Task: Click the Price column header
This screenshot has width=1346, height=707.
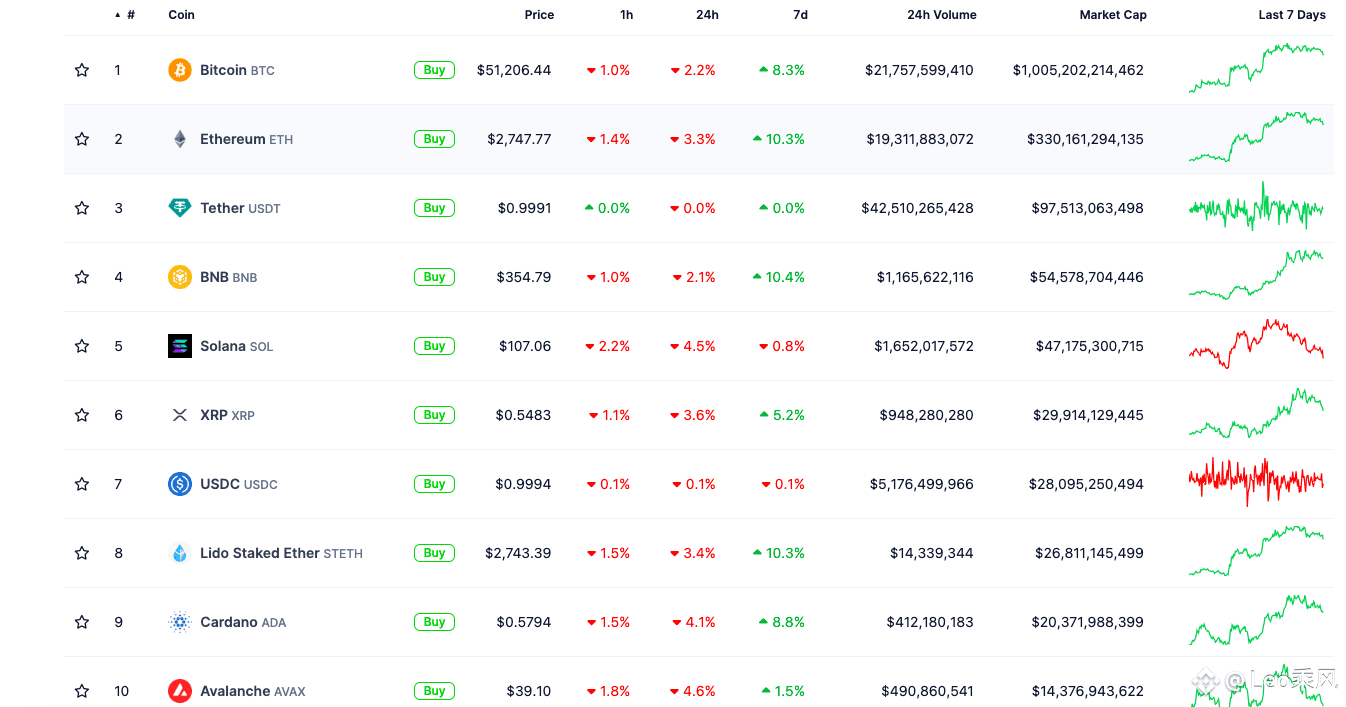Action: tap(539, 15)
